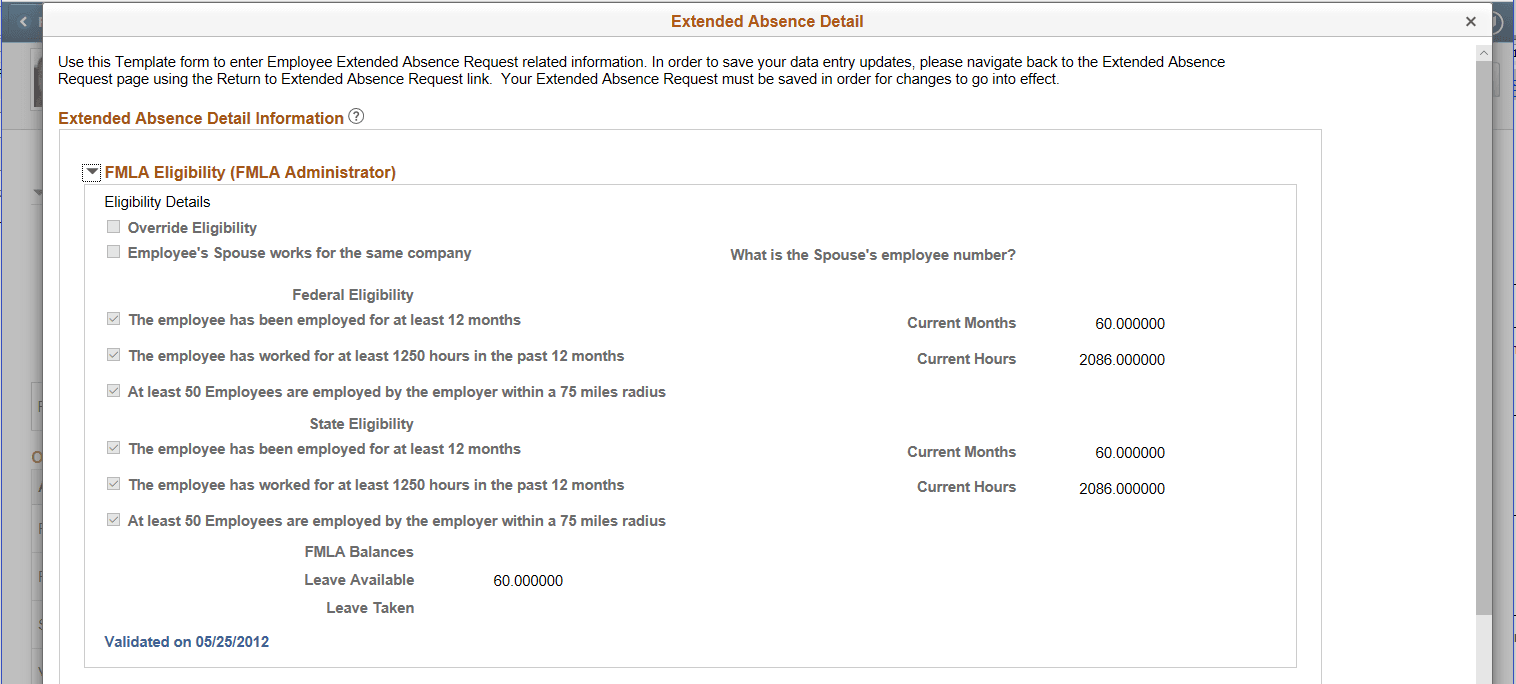Open help for Extended Absence Detail Information
The image size is (1516, 684).
click(356, 117)
